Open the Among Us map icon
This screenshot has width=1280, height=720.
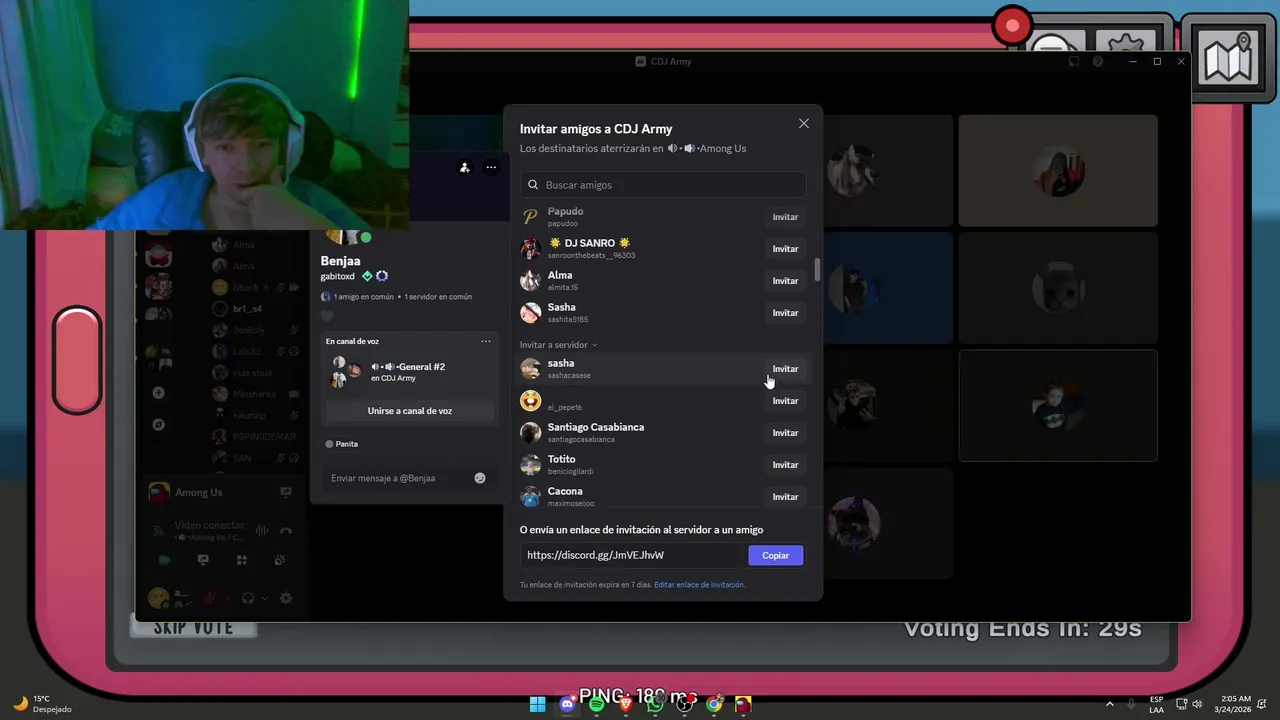tap(1229, 60)
